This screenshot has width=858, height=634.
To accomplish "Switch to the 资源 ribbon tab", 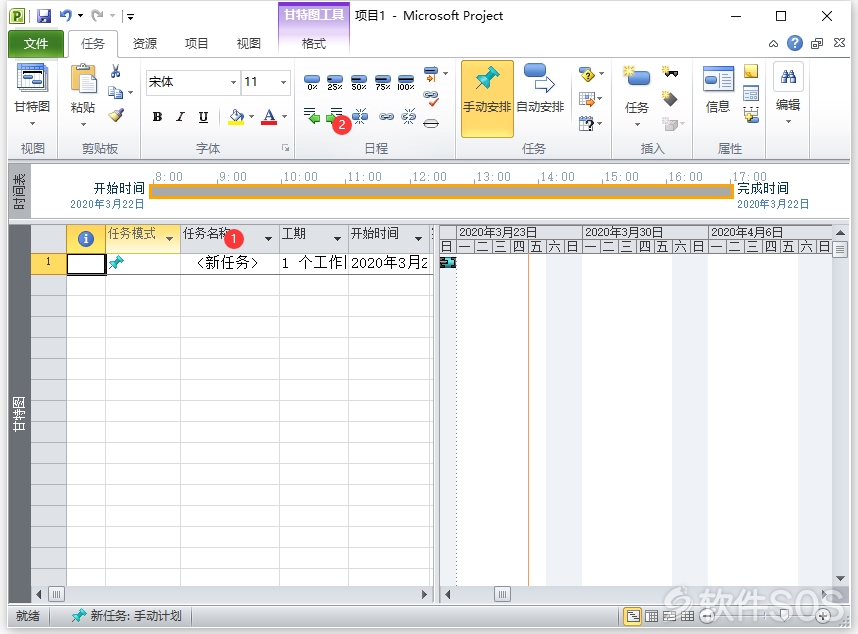I will click(144, 44).
